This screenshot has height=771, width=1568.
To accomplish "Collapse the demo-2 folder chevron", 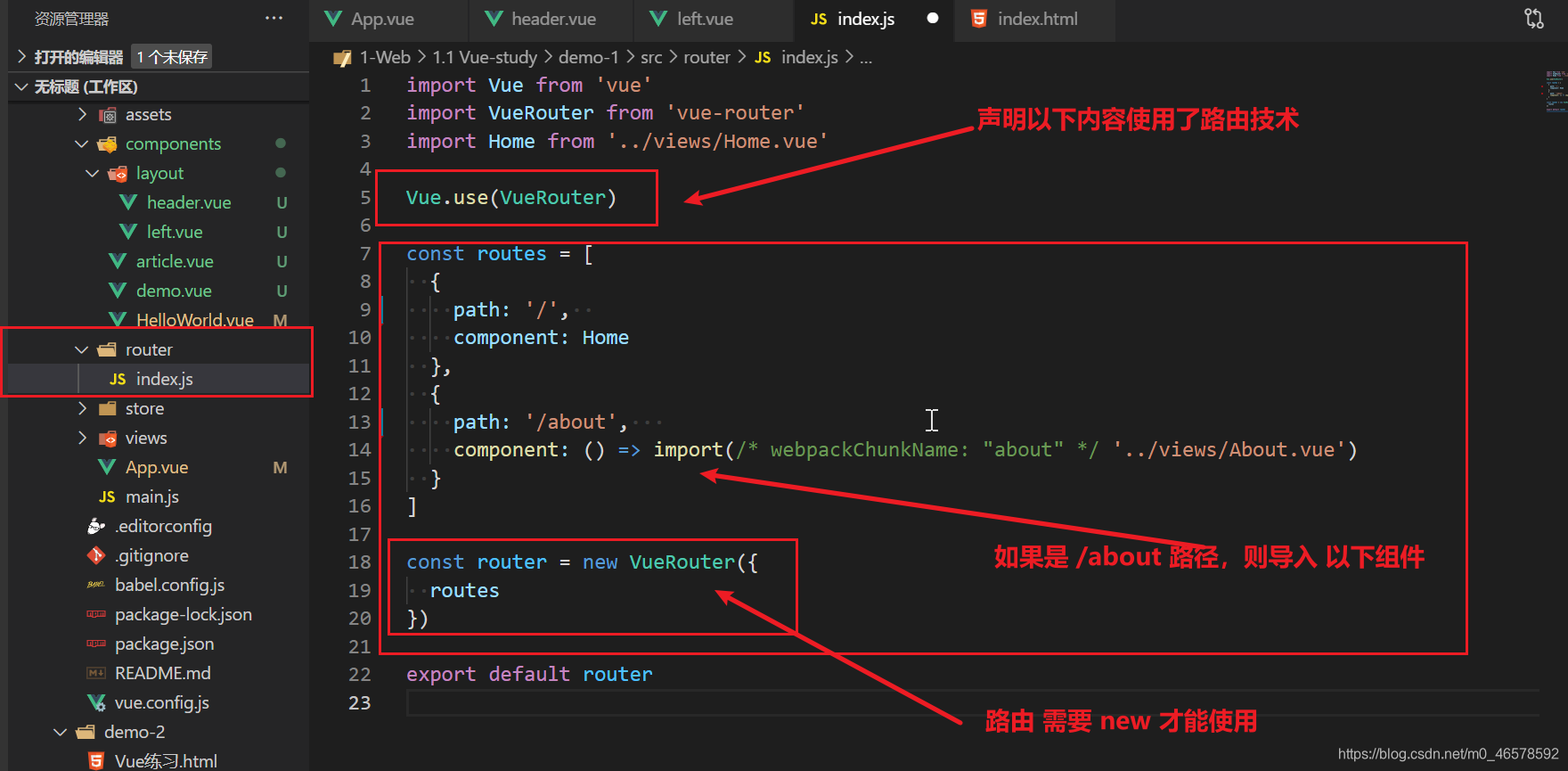I will click(x=61, y=732).
